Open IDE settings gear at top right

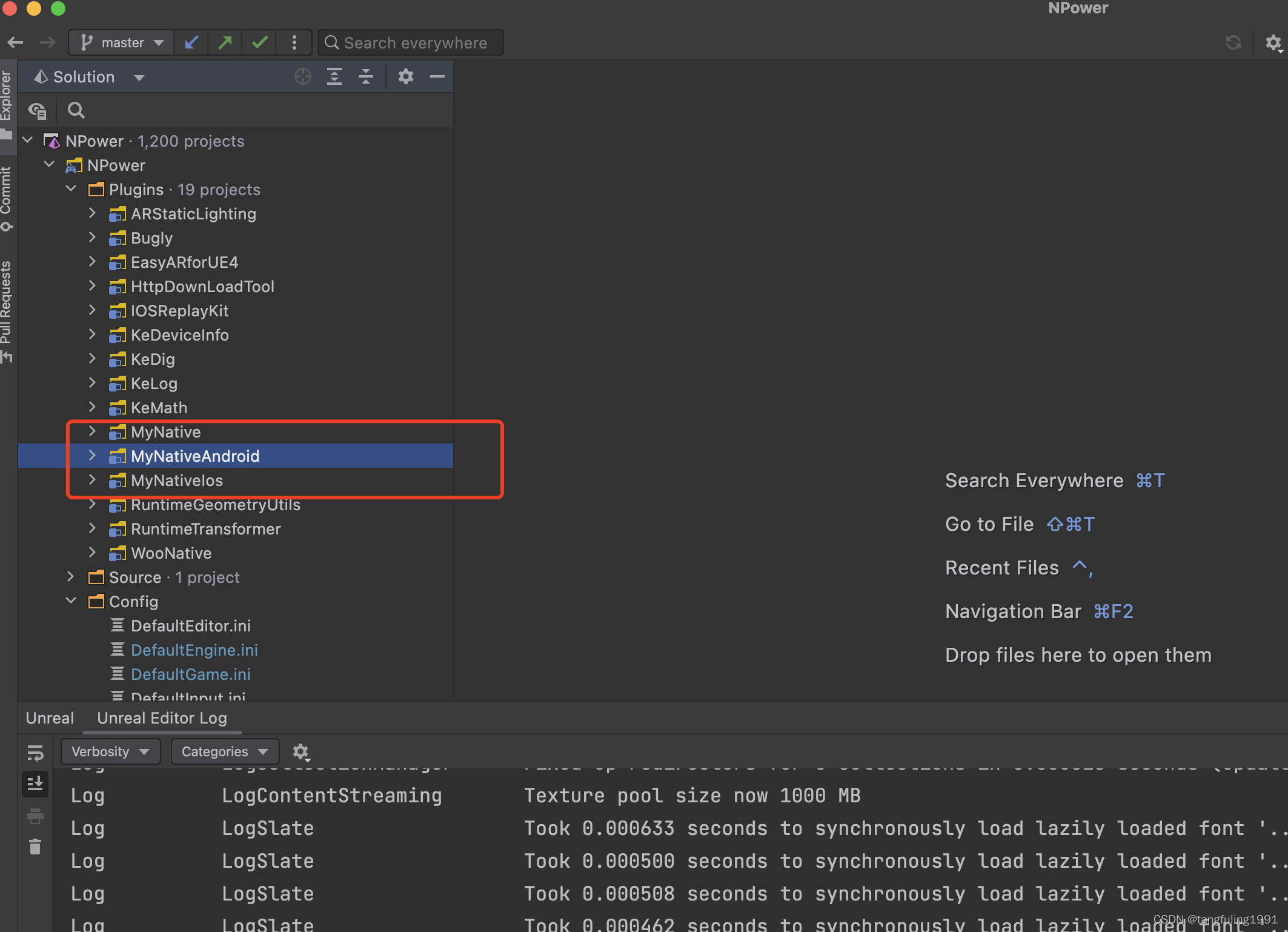click(x=1273, y=42)
